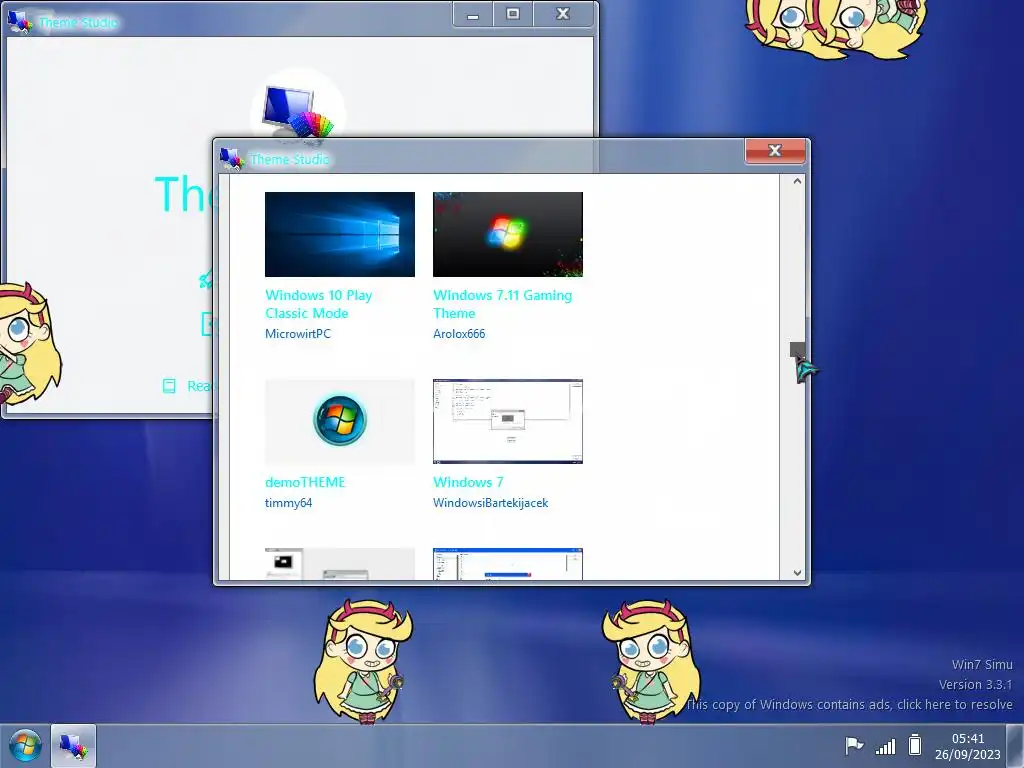Viewport: 1024px width, 768px height.
Task: Open the Windows 7 theme screenshot thumbnail
Action: click(507, 421)
